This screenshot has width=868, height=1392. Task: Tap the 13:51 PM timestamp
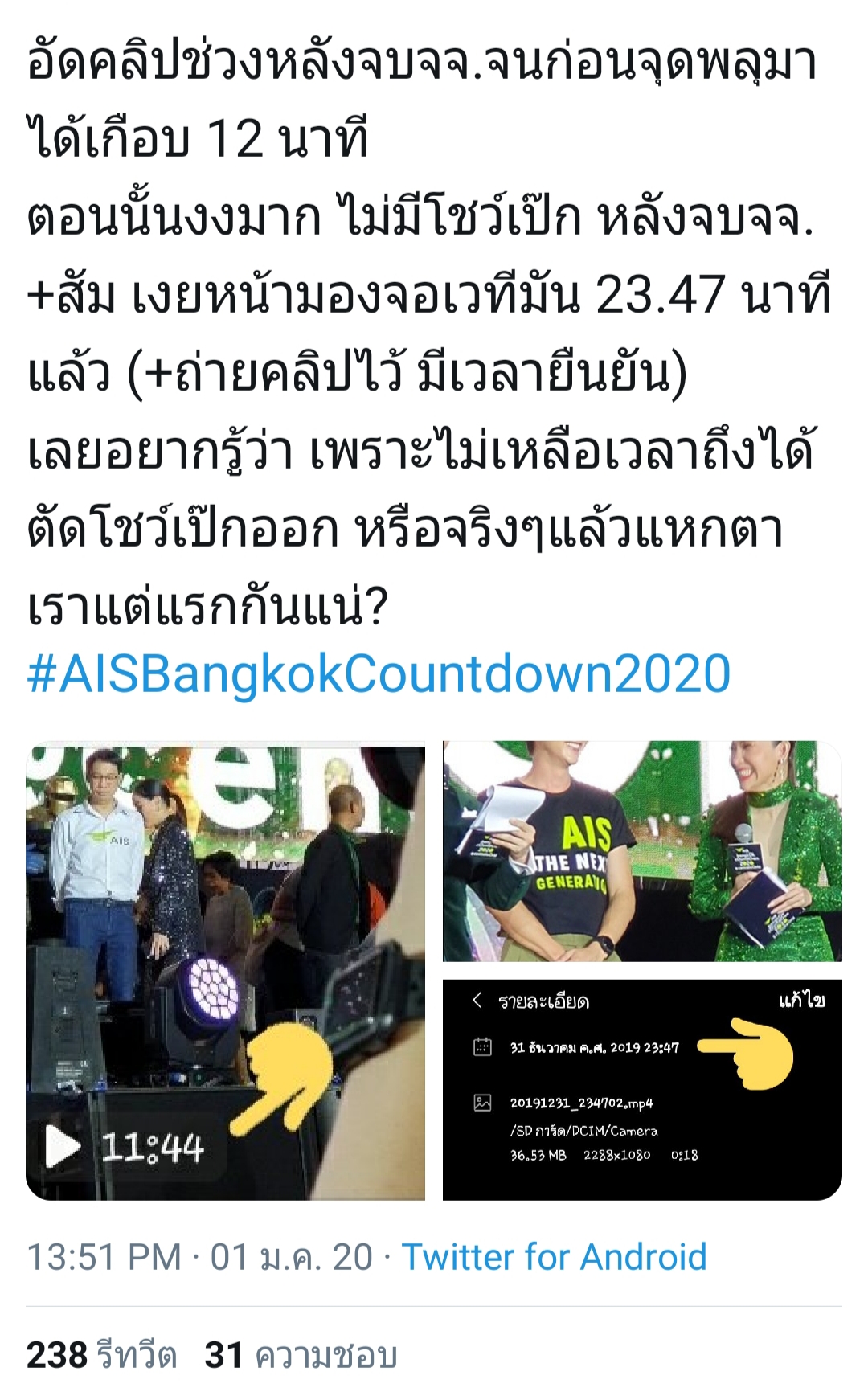[x=104, y=1258]
